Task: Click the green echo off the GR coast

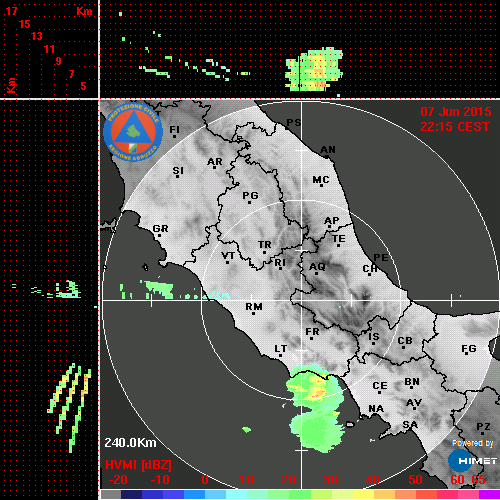Action: [x=157, y=289]
